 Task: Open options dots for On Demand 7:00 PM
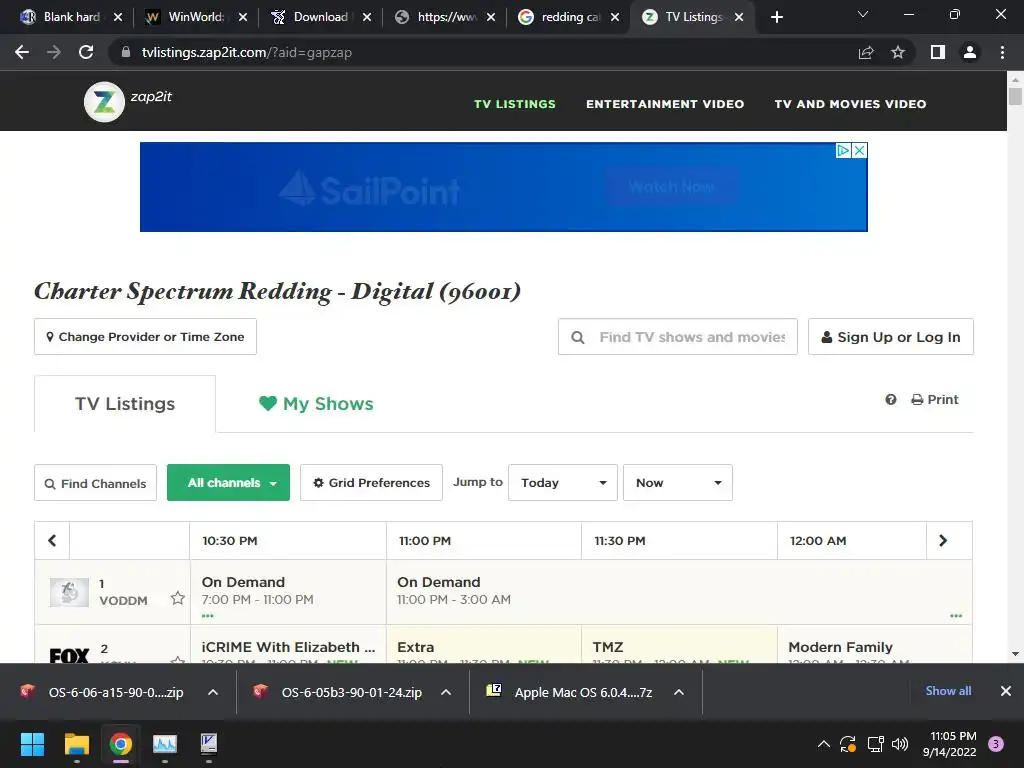pos(208,616)
